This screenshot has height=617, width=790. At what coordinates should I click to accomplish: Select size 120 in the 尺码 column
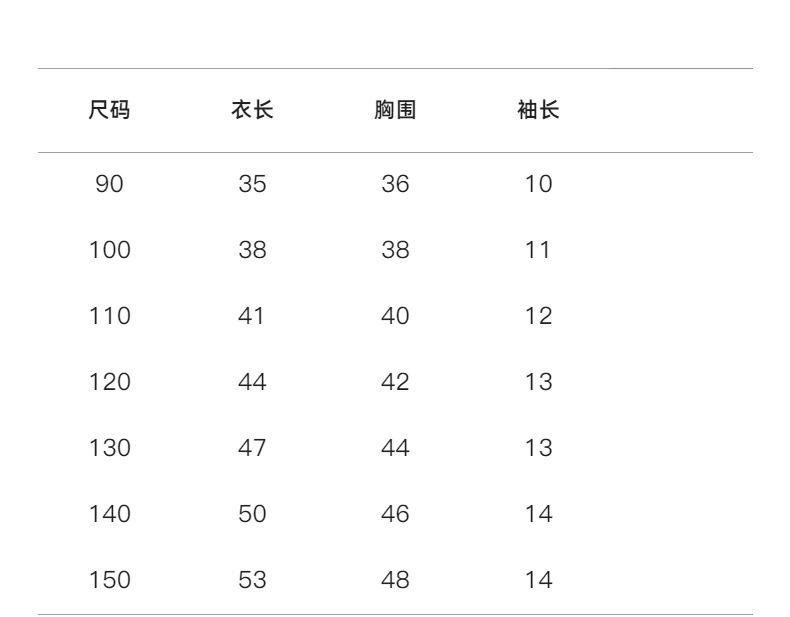[x=110, y=382]
